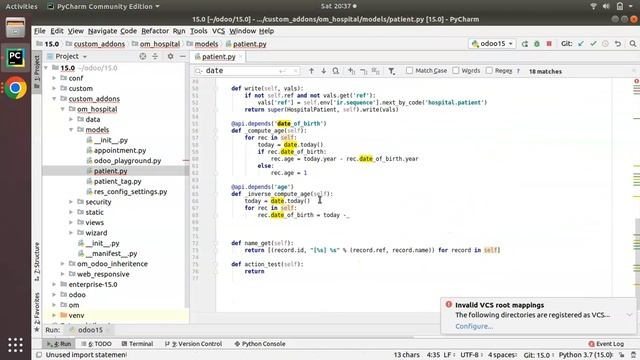
Task: Toggle the Regex checkbox
Action: pos(489,71)
